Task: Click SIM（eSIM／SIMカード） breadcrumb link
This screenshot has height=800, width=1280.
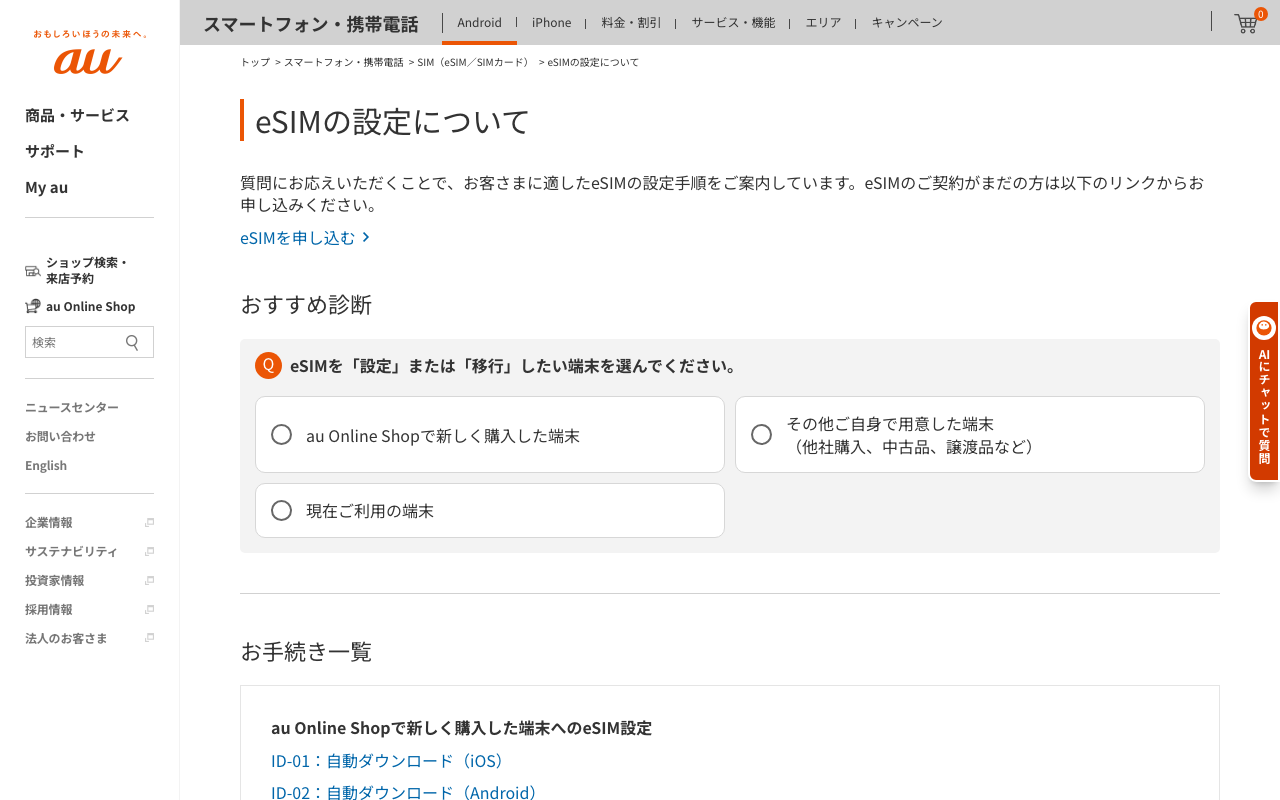Action: coord(476,62)
